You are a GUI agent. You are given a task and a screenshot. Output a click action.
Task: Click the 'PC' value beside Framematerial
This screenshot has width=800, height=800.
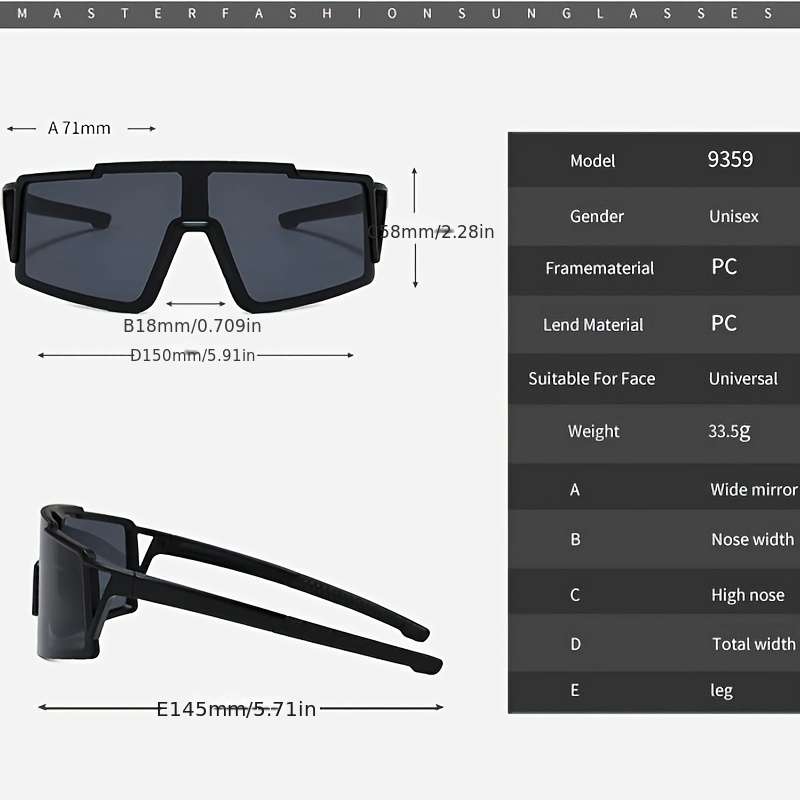point(724,267)
